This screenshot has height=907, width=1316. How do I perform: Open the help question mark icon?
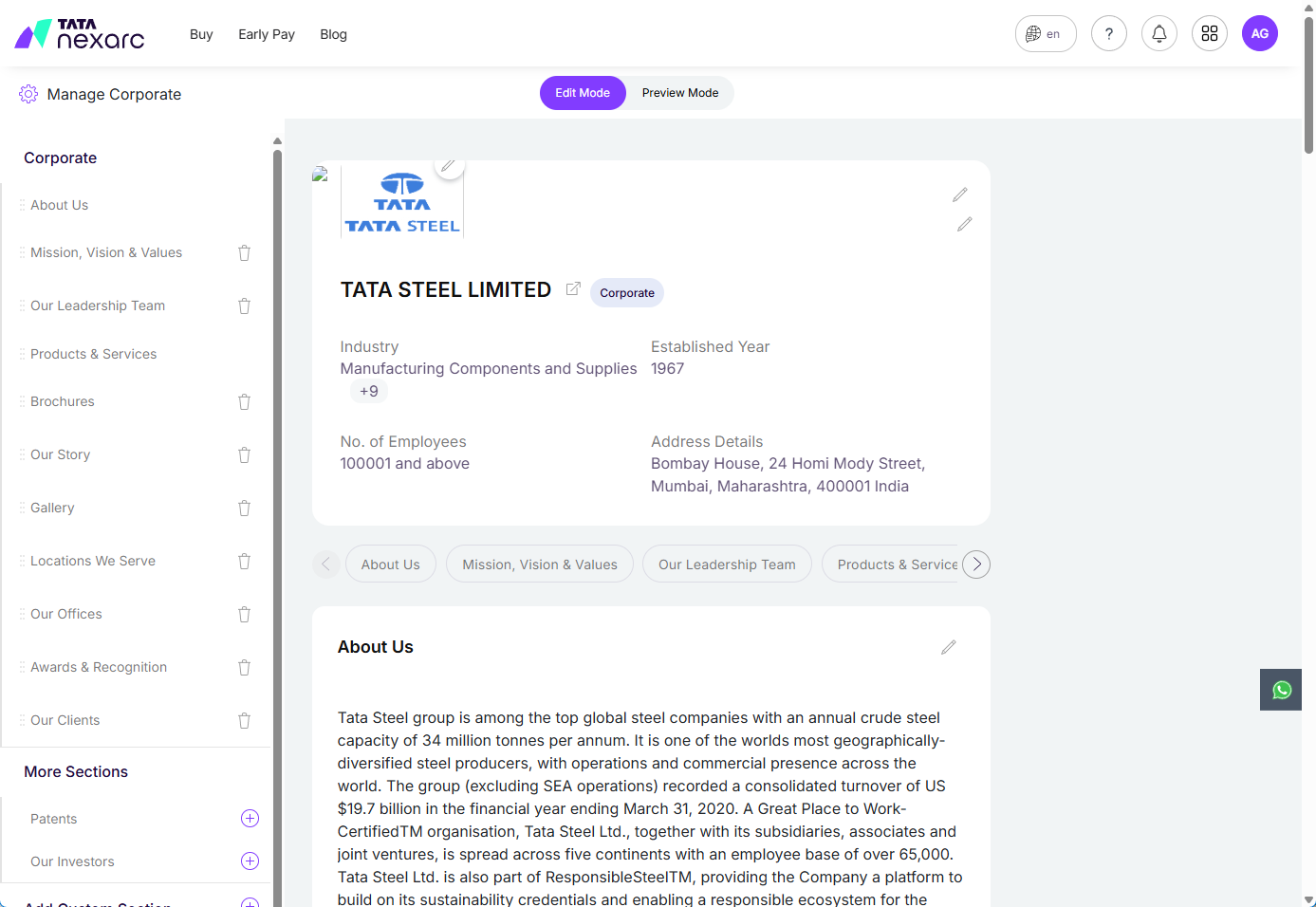coord(1108,34)
